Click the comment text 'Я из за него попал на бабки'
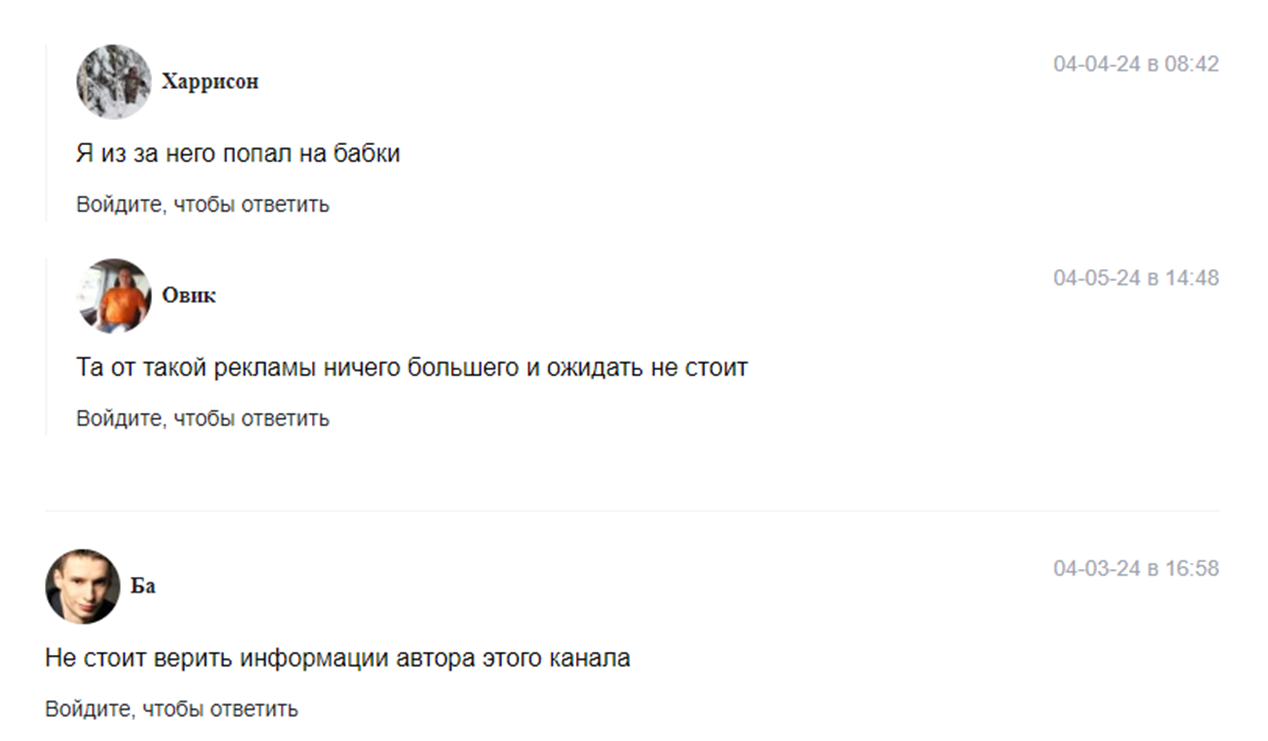 click(x=238, y=154)
